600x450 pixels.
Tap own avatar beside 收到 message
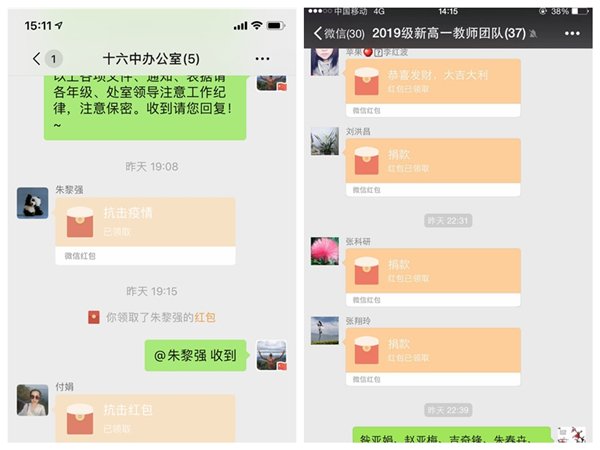pyautogui.click(x=271, y=355)
